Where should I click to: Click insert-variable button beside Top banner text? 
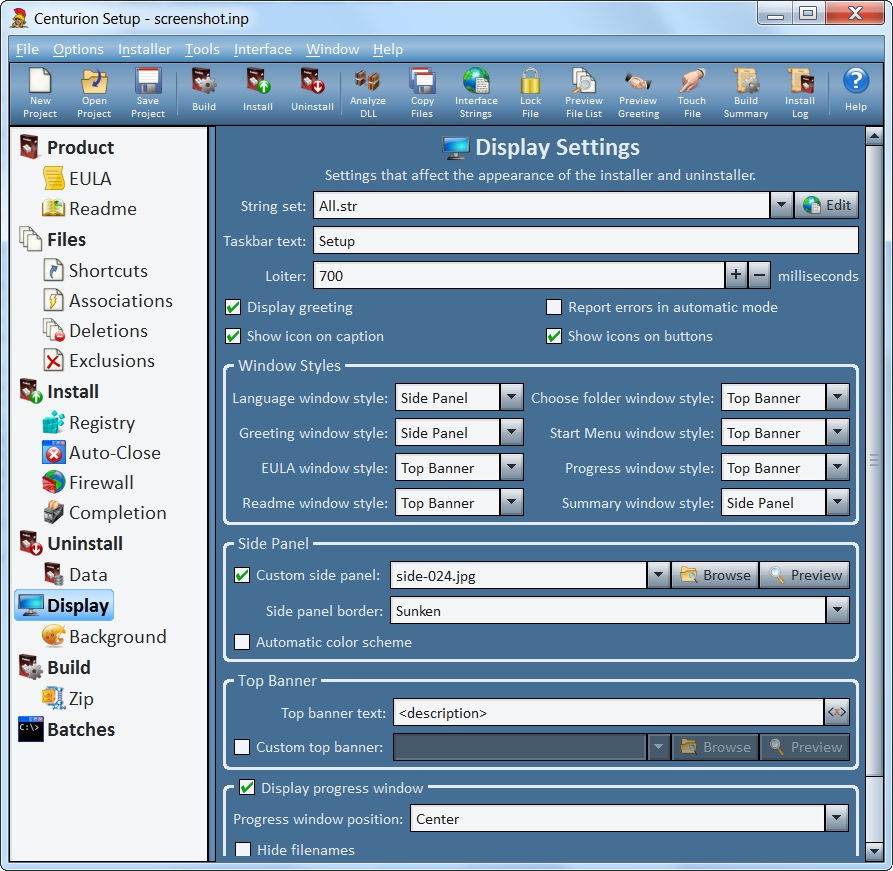coord(837,712)
